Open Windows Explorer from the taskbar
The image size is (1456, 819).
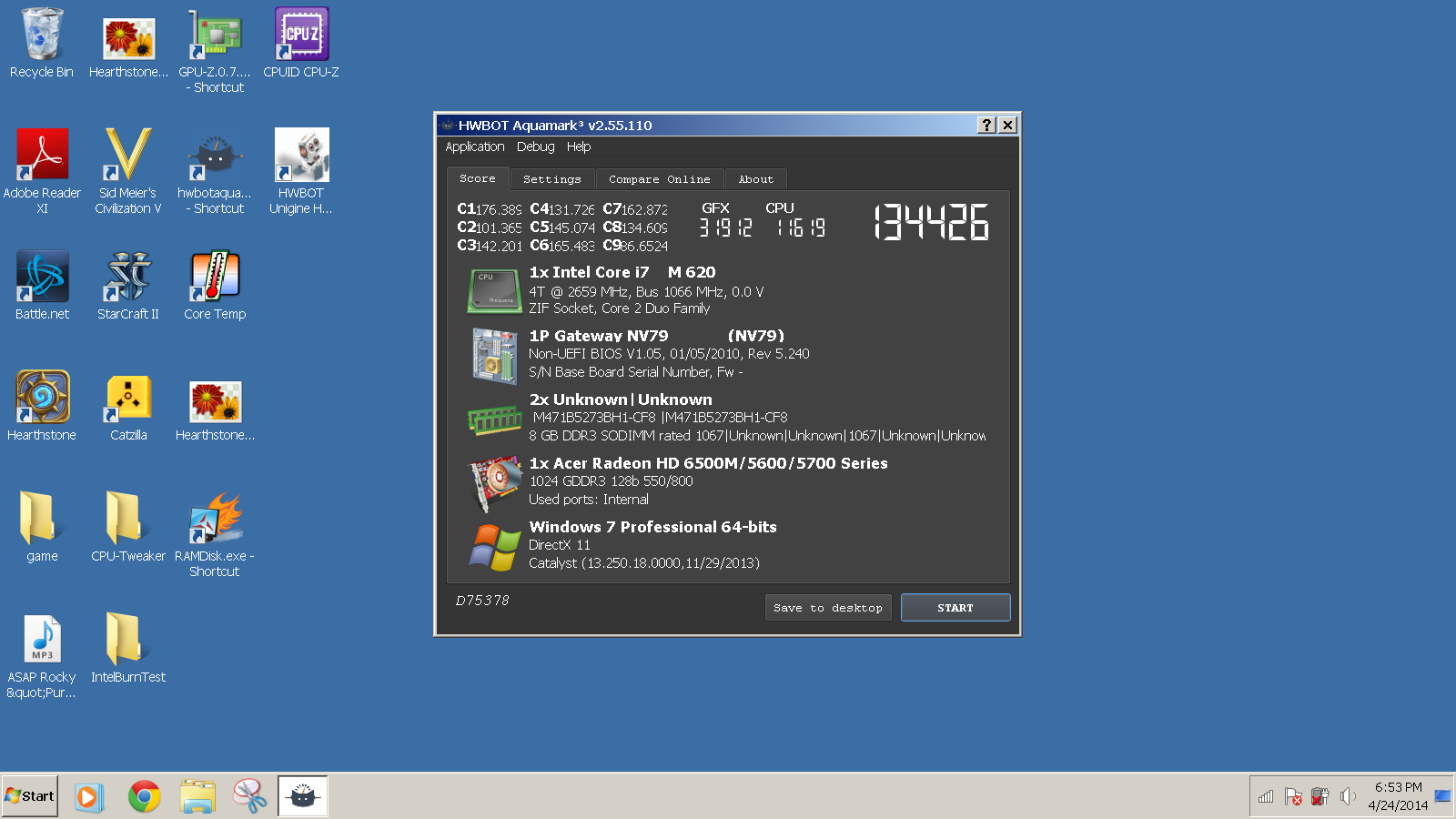tap(197, 797)
